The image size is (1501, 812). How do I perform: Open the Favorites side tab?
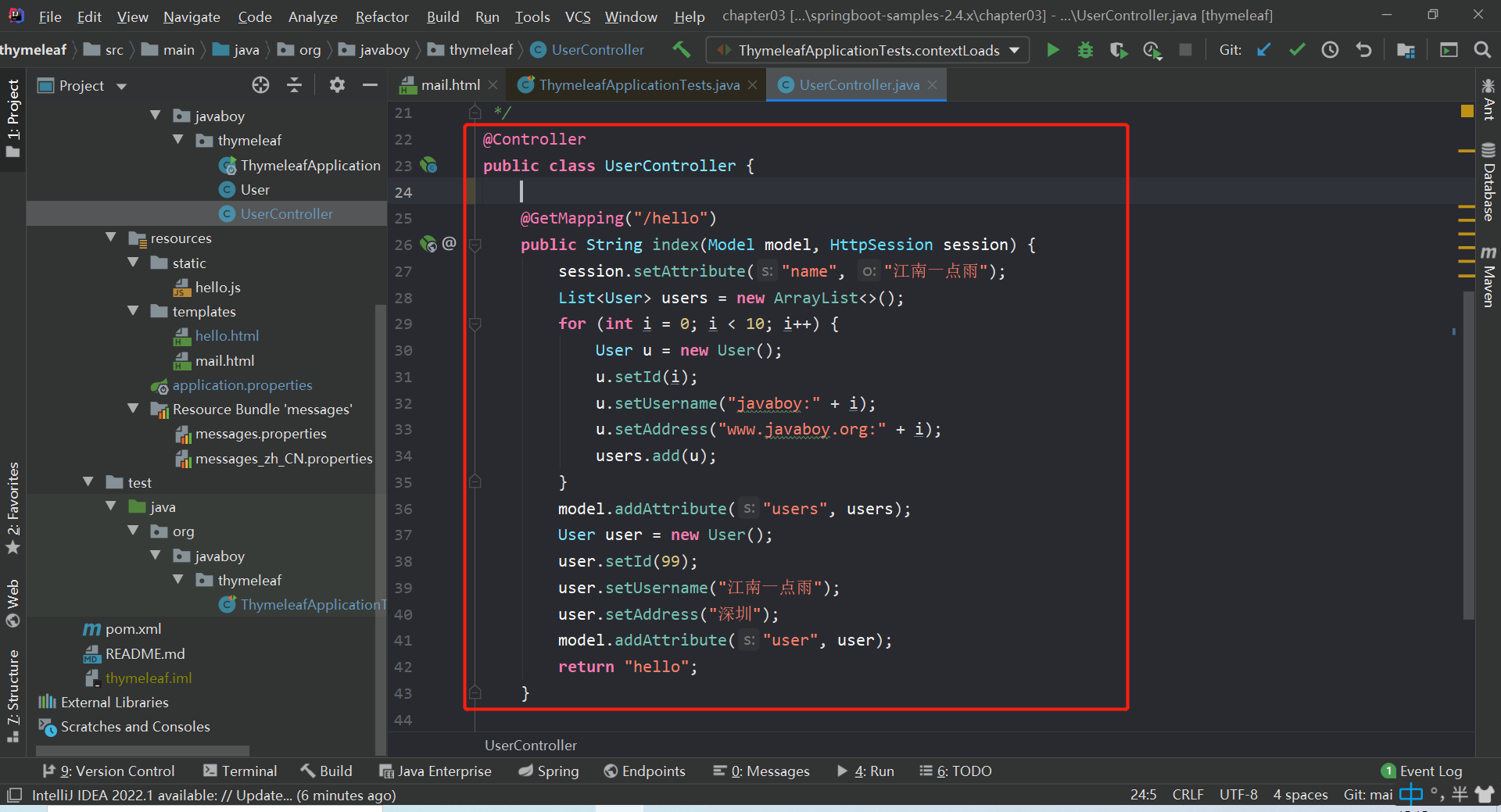click(x=13, y=507)
